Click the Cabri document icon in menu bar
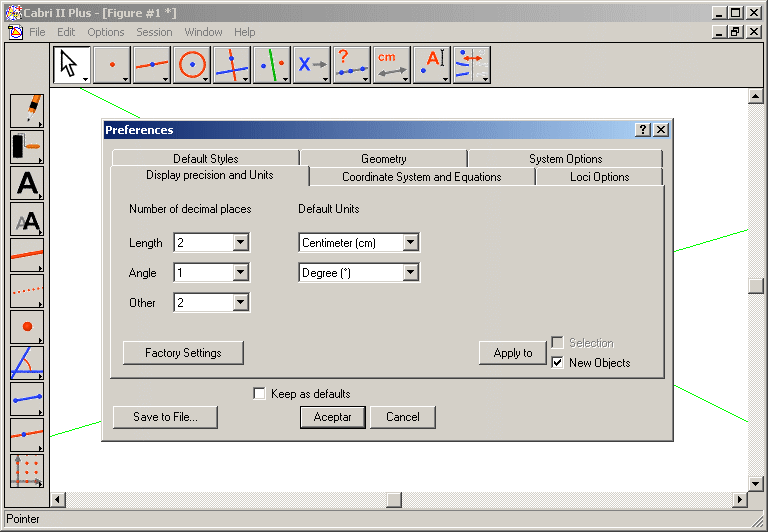 pyautogui.click(x=16, y=32)
